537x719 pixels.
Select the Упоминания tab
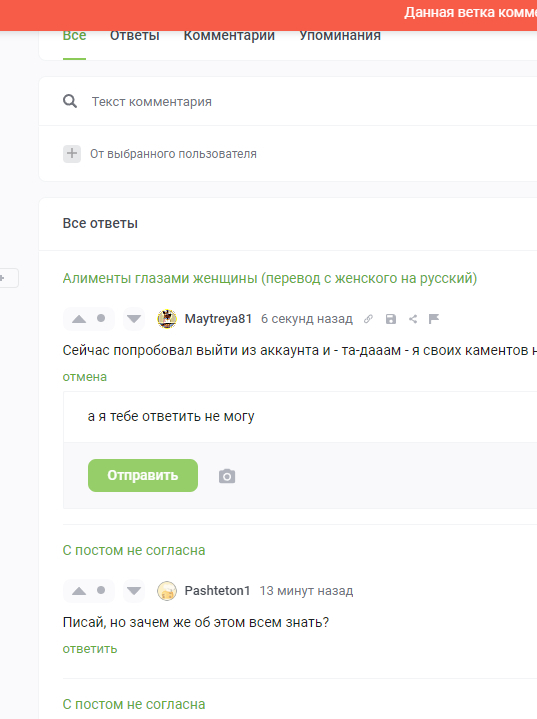click(340, 36)
